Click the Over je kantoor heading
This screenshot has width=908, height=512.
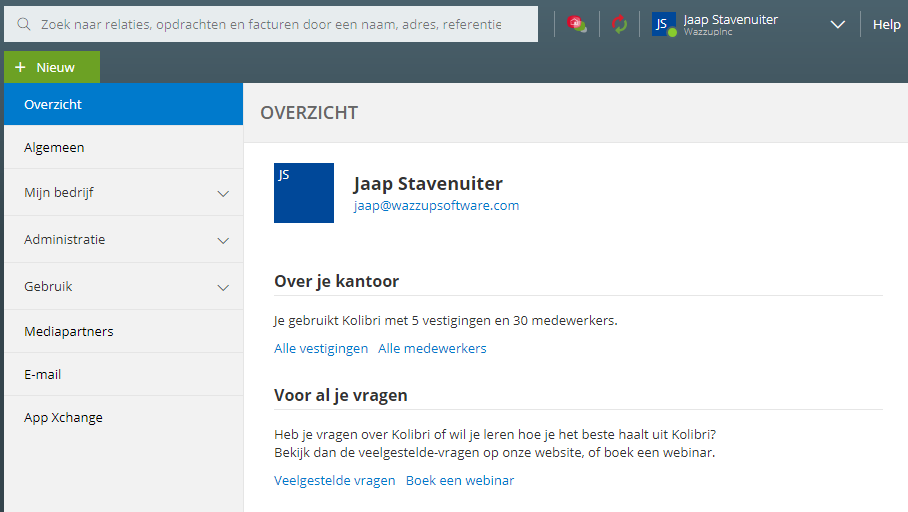(x=336, y=281)
